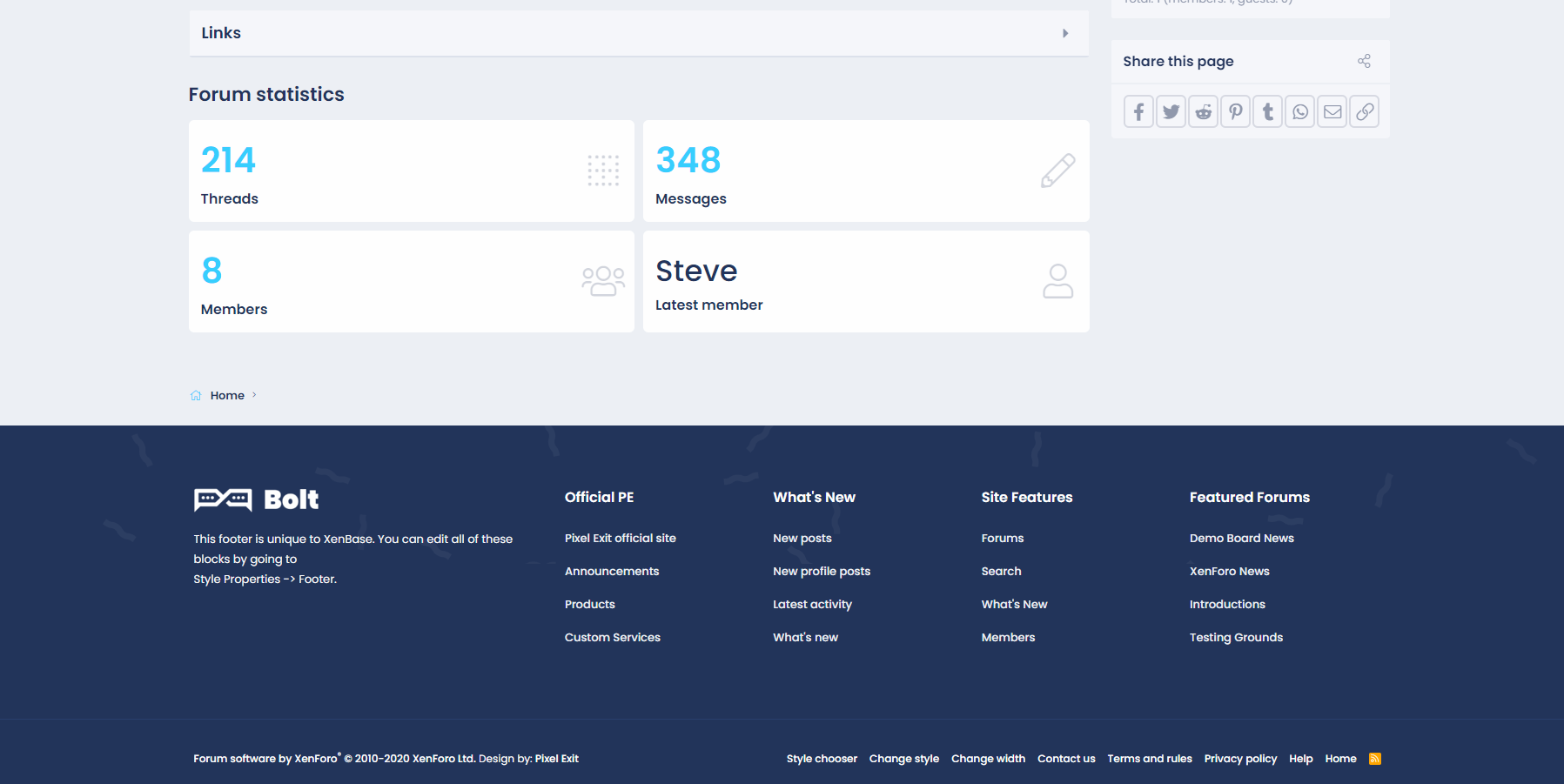Click the Bolt footer logo
The image size is (1564, 784).
point(256,499)
